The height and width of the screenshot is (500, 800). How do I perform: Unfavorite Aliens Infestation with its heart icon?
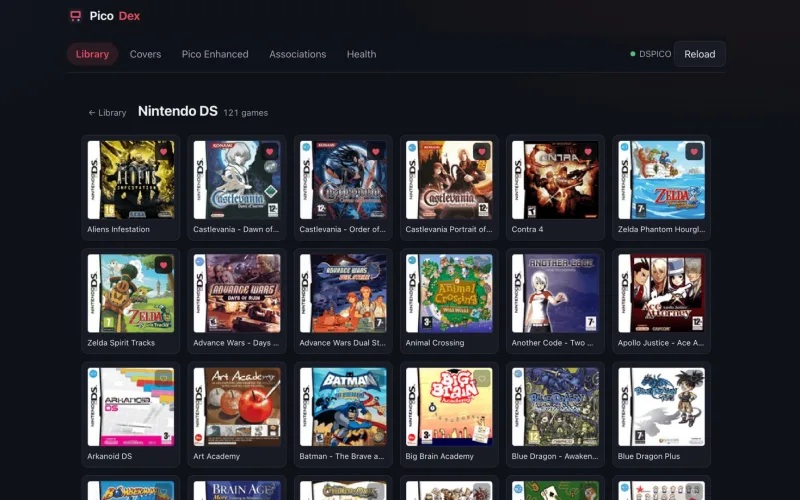click(x=163, y=152)
